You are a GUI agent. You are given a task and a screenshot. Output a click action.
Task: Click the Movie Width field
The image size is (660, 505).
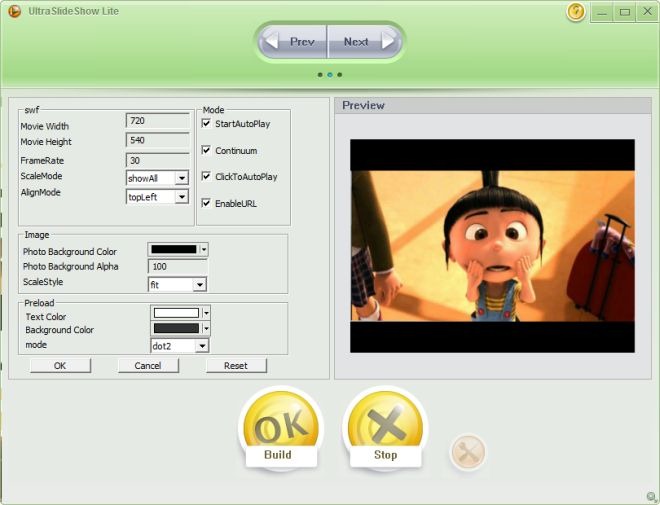158,121
